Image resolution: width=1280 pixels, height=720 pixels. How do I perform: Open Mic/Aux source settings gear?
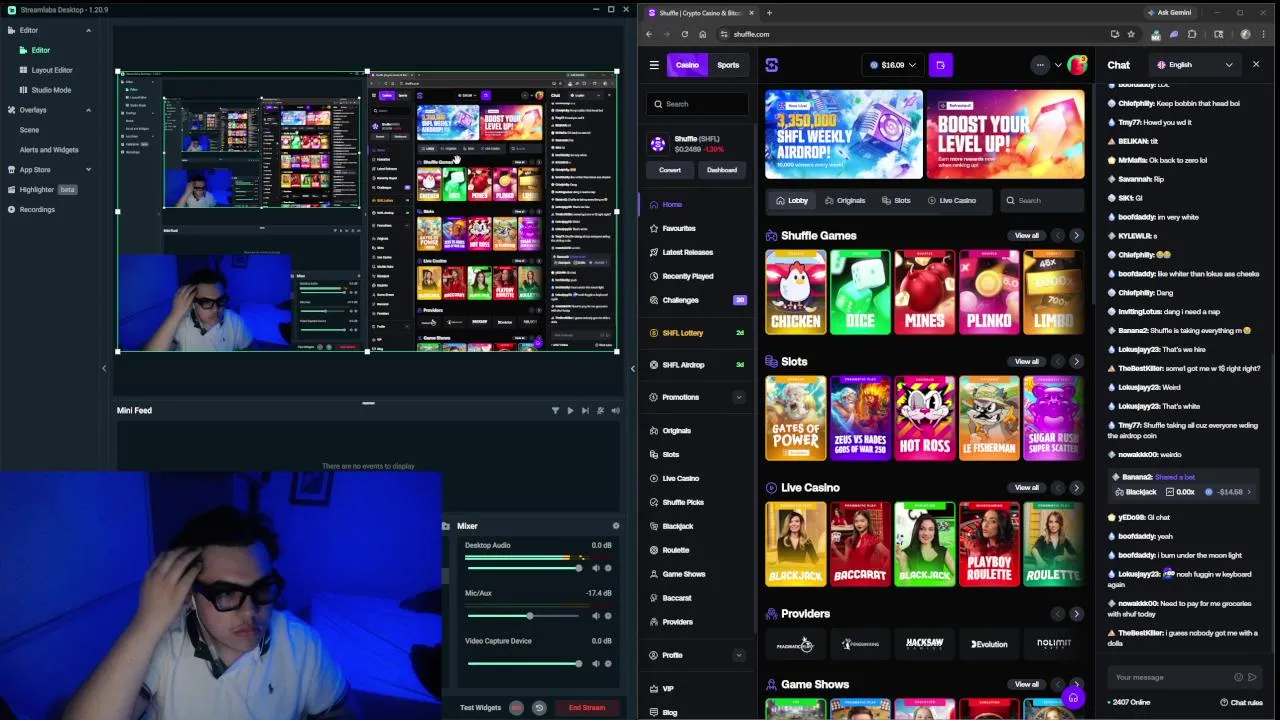pos(608,616)
